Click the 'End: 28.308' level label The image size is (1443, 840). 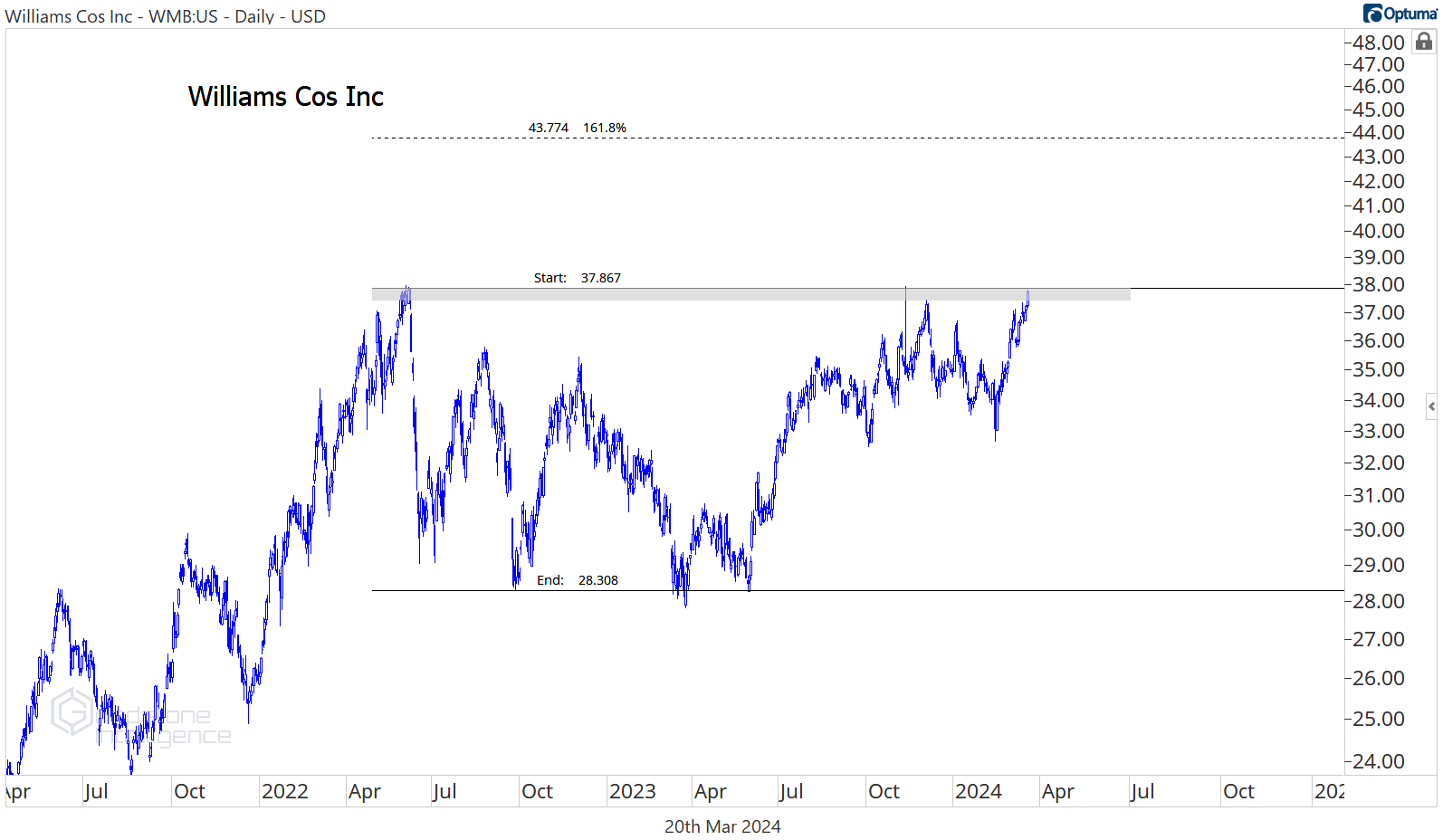click(578, 580)
